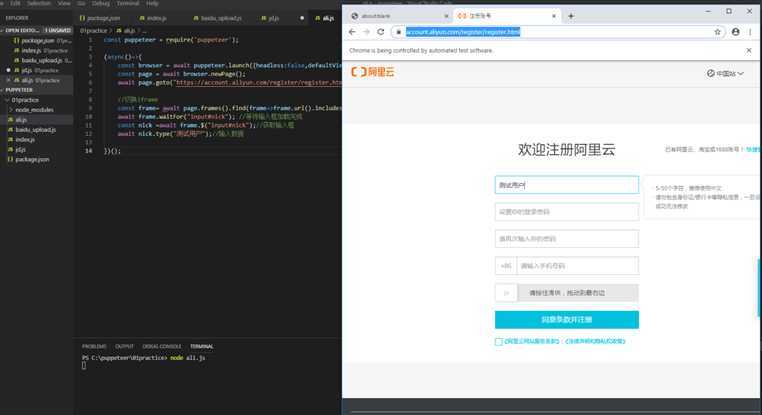Click the Chrome address bar URL
The width and height of the screenshot is (762, 415).
(x=463, y=32)
